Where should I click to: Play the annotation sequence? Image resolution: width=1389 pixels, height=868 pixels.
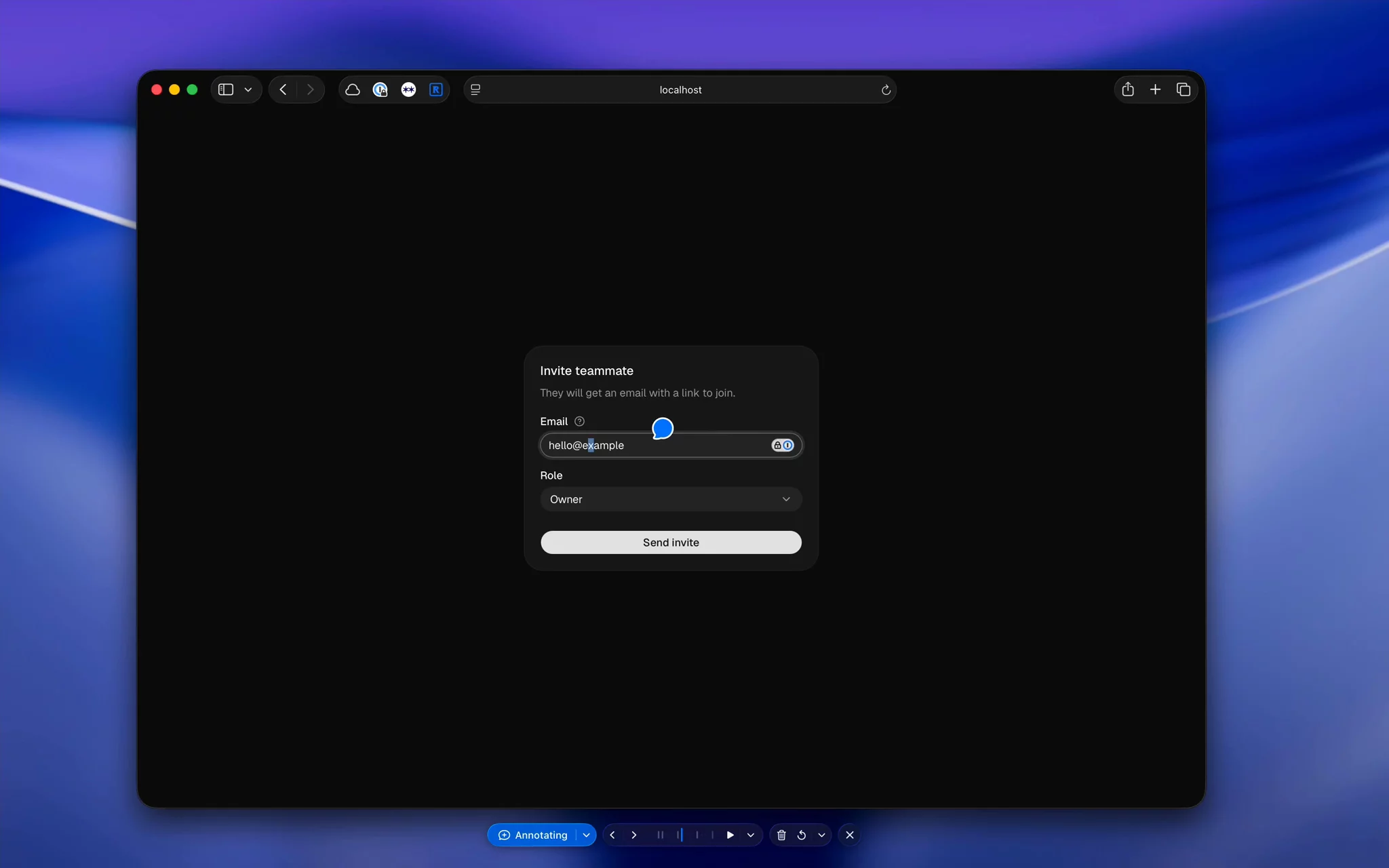click(730, 835)
